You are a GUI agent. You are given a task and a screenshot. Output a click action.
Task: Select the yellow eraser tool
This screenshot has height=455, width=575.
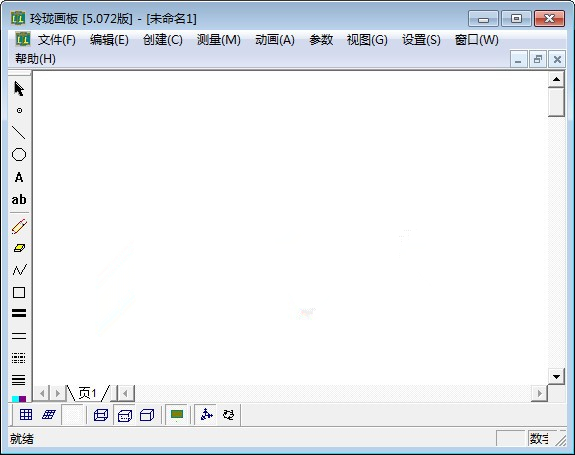(x=19, y=248)
